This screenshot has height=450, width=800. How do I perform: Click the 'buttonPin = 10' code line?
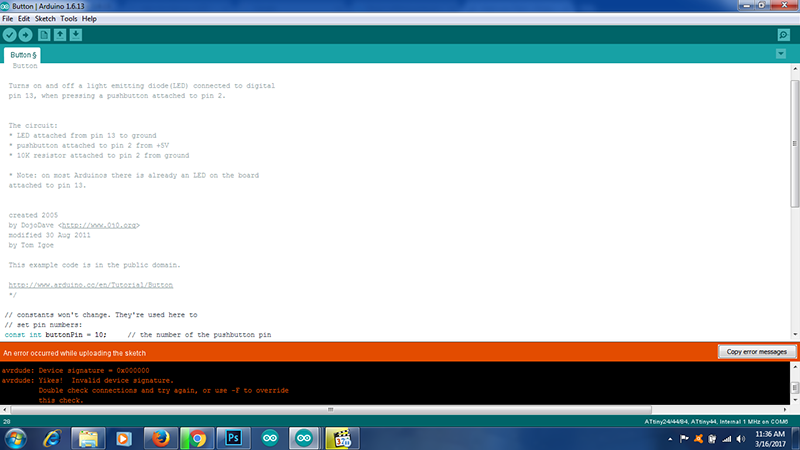pos(138,335)
